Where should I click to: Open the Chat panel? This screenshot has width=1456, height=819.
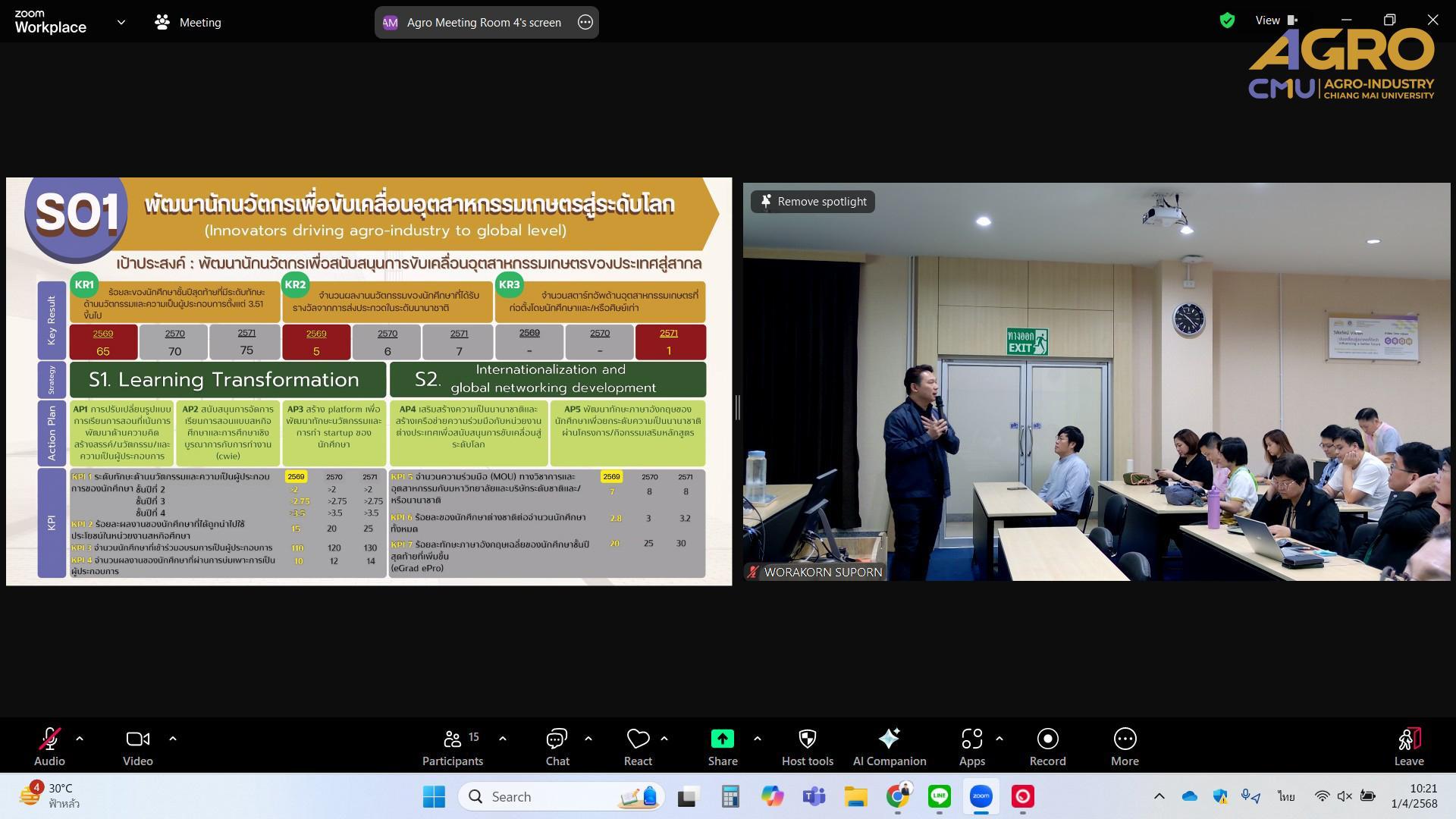[x=557, y=747]
